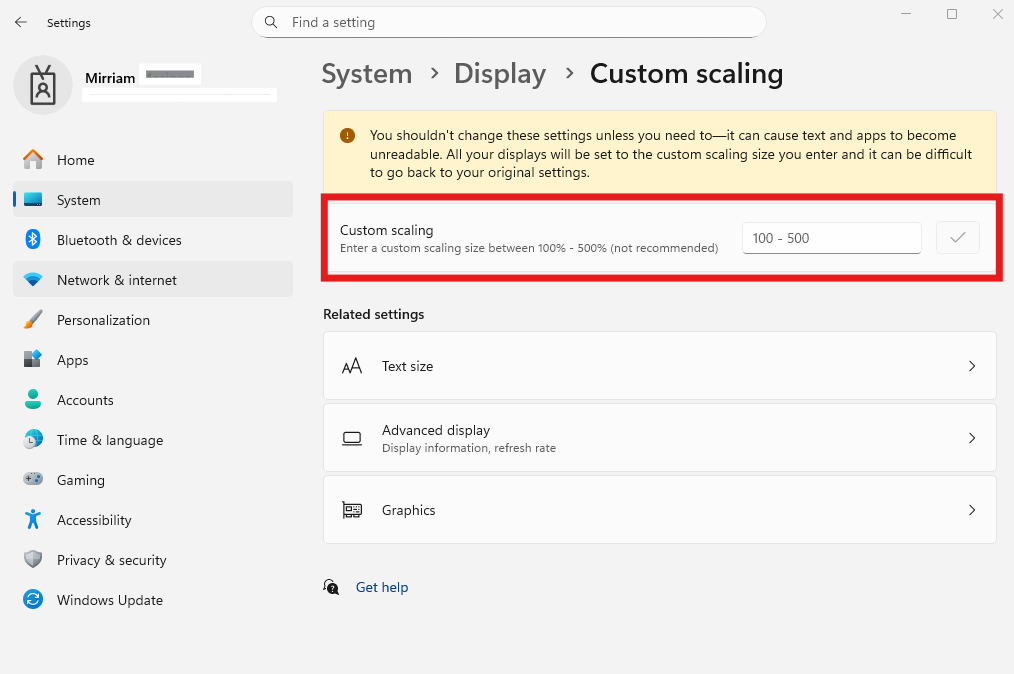Click the Get help link
The width and height of the screenshot is (1014, 674).
tap(382, 587)
